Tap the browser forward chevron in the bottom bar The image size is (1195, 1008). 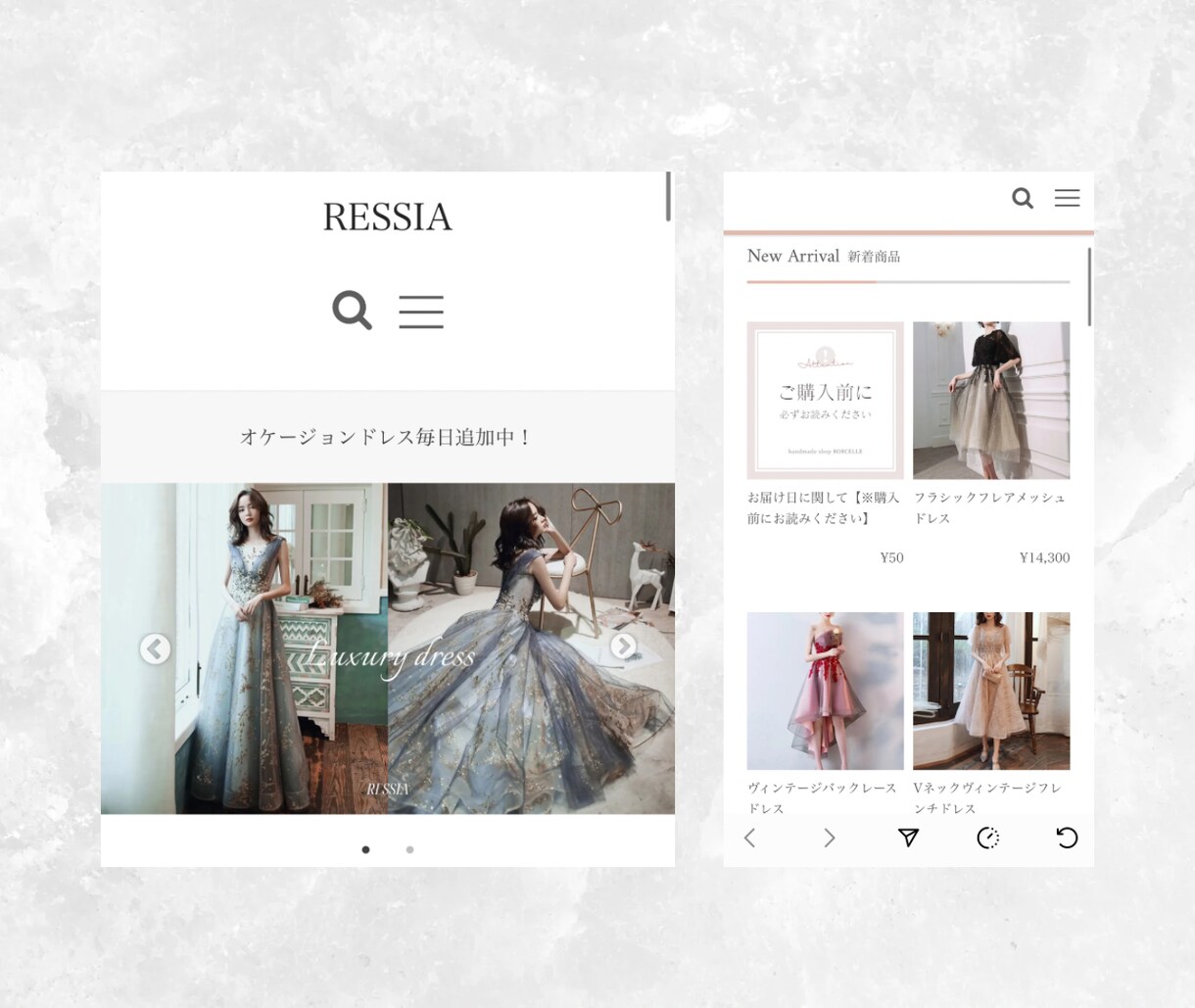pos(830,838)
